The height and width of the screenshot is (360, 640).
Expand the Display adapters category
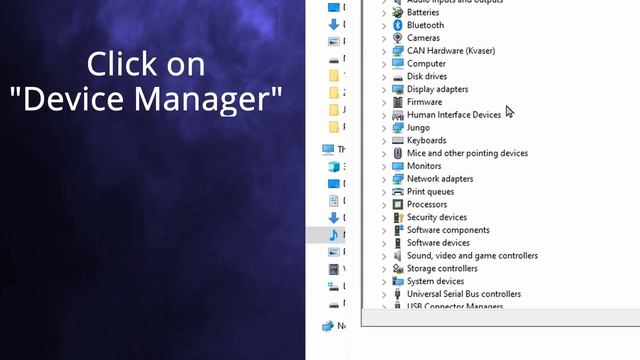pyautogui.click(x=384, y=90)
